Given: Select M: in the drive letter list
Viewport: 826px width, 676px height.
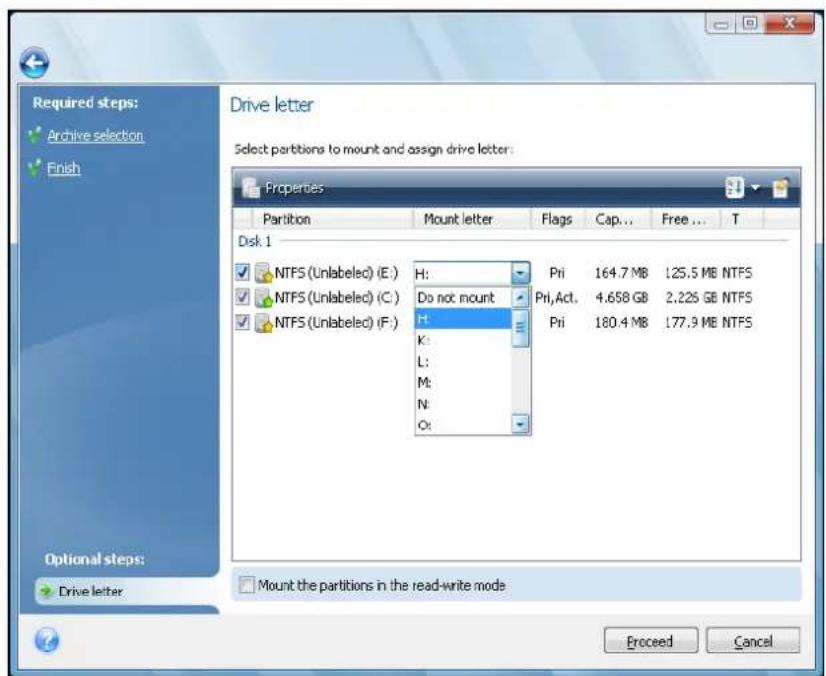Looking at the screenshot, I should point(463,383).
